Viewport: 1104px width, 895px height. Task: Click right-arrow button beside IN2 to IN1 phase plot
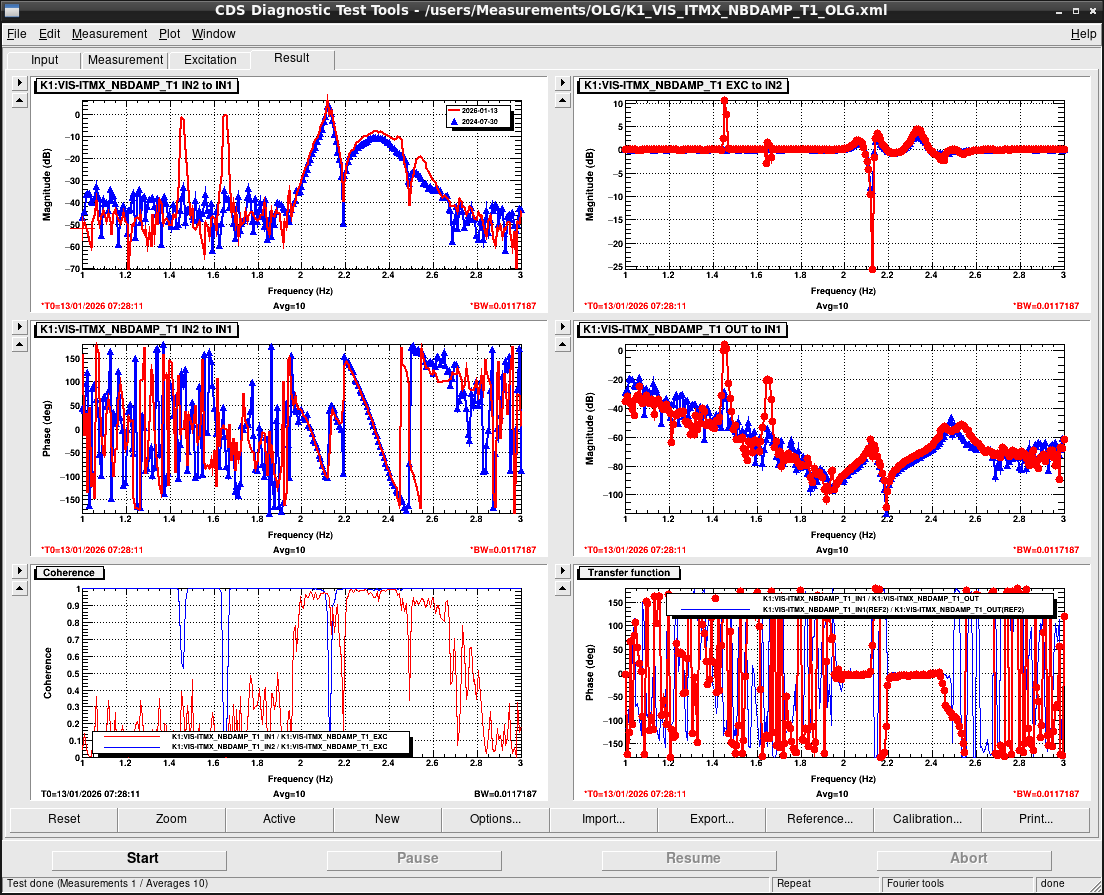(19, 327)
